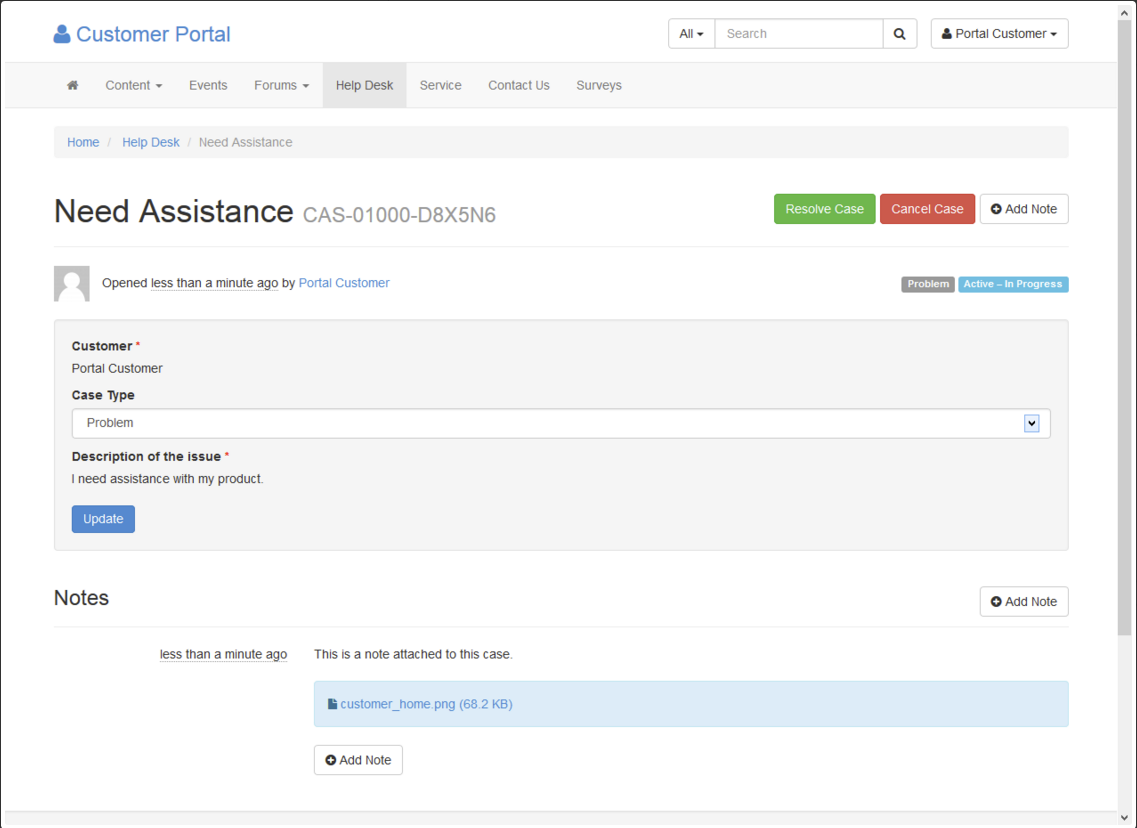This screenshot has height=828, width=1137.
Task: Click the scrollbar up arrow
Action: (x=1125, y=10)
